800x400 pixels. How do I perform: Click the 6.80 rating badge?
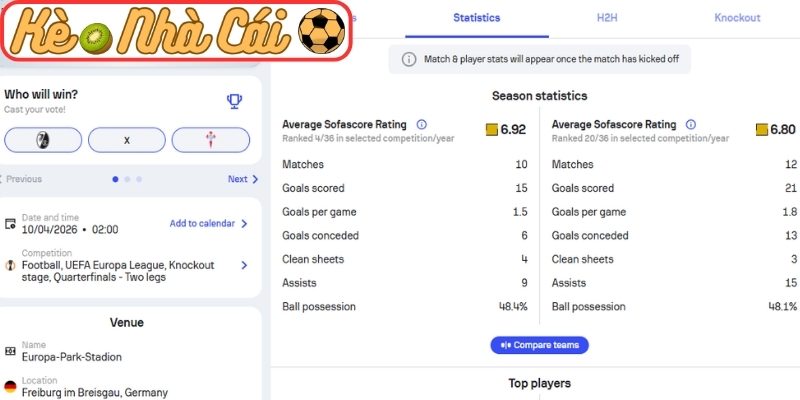776,130
